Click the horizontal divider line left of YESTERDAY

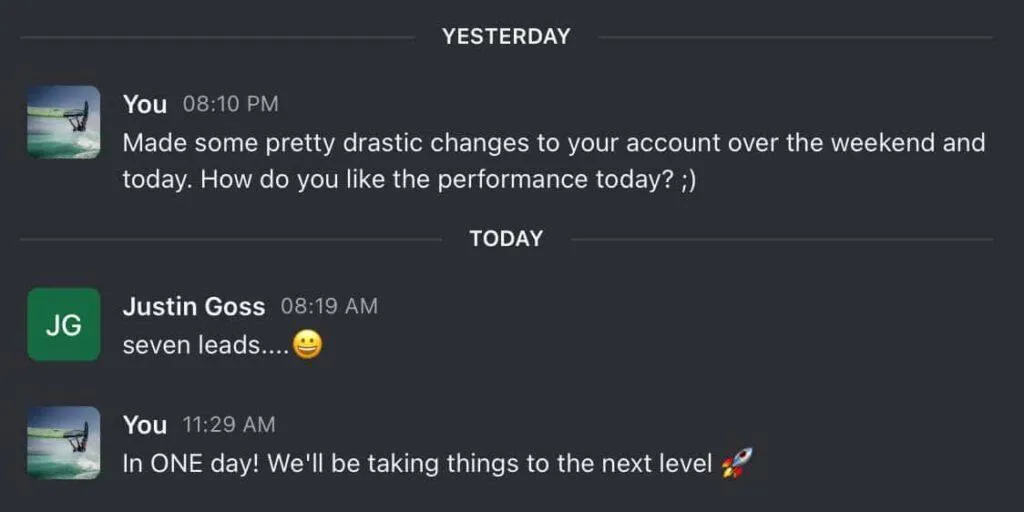[x=217, y=37]
